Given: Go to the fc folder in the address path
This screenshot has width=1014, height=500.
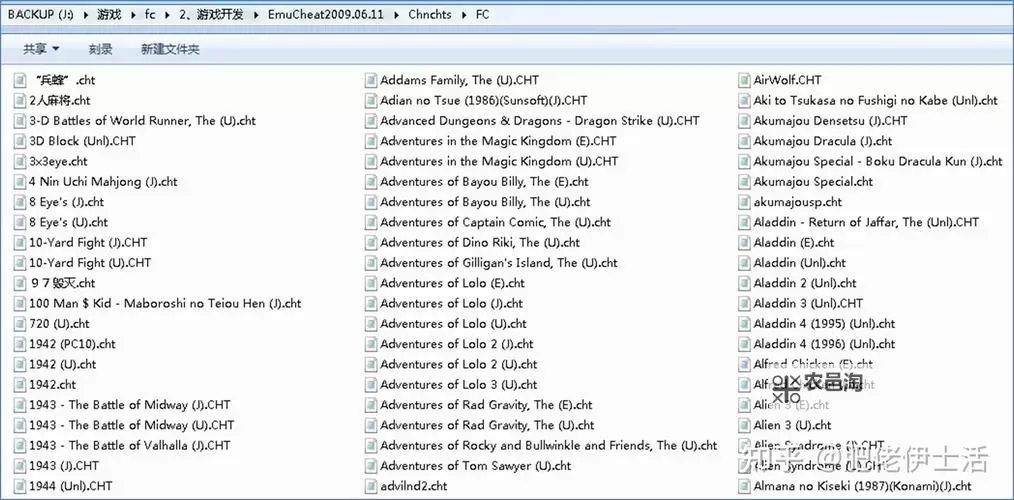Looking at the screenshot, I should coord(151,15).
